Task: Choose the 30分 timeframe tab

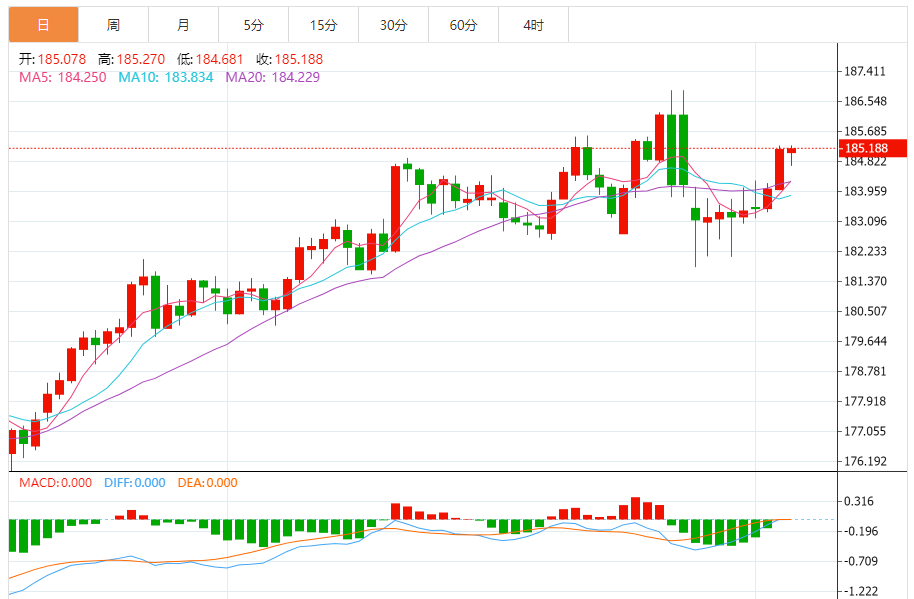Action: (x=393, y=25)
